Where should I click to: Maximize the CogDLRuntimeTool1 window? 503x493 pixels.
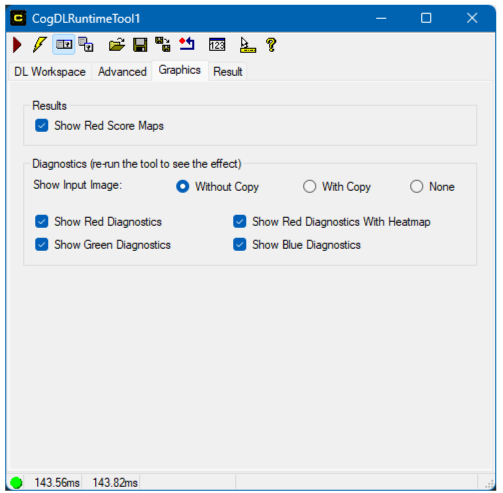(x=426, y=18)
